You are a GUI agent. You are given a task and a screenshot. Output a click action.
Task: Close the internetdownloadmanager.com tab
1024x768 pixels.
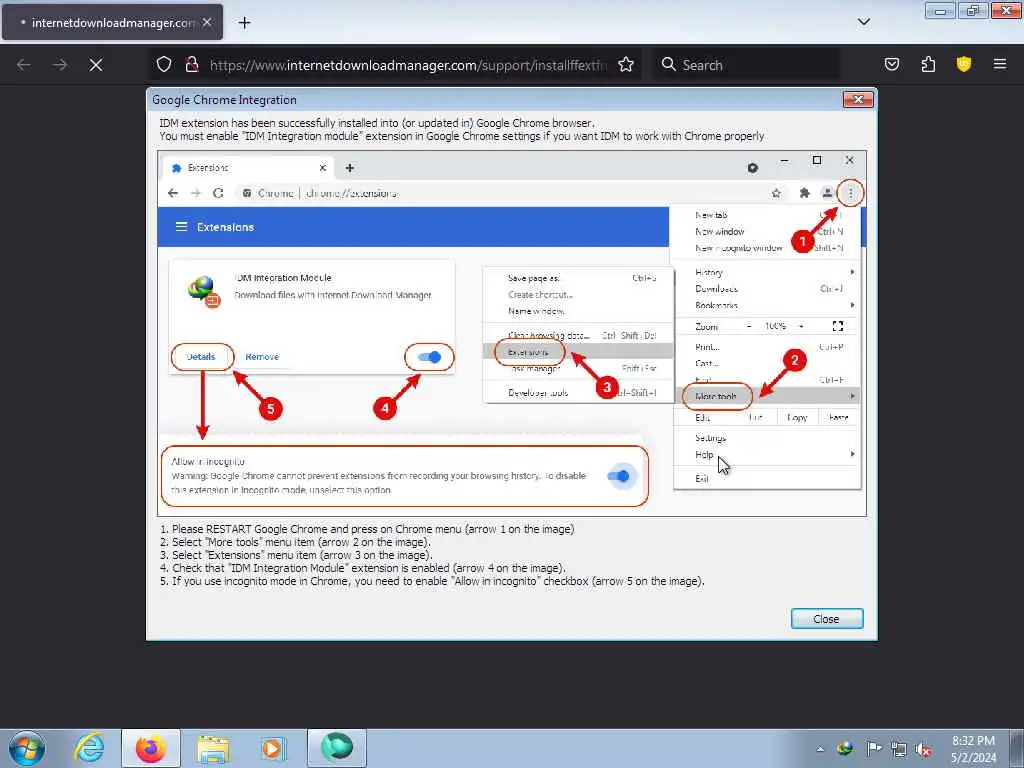click(207, 22)
